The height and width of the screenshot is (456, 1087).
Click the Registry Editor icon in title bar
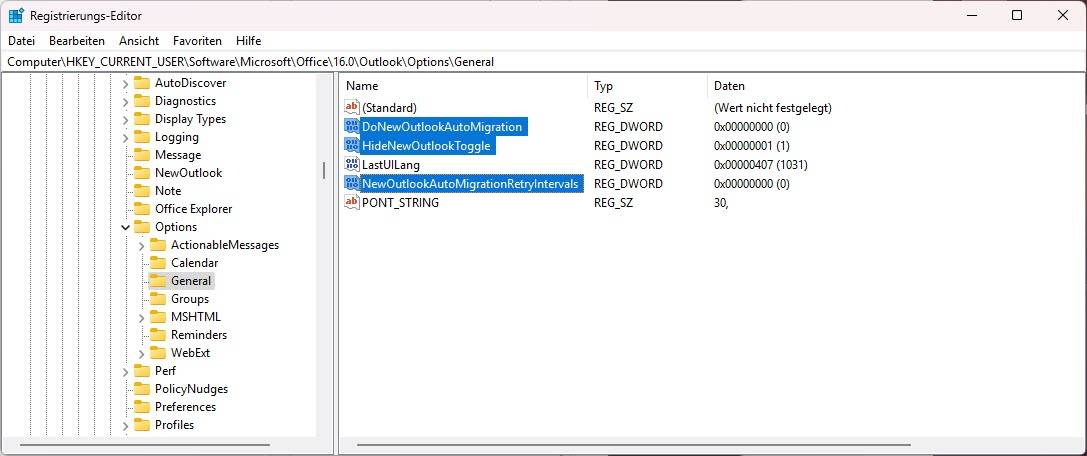(x=16, y=15)
